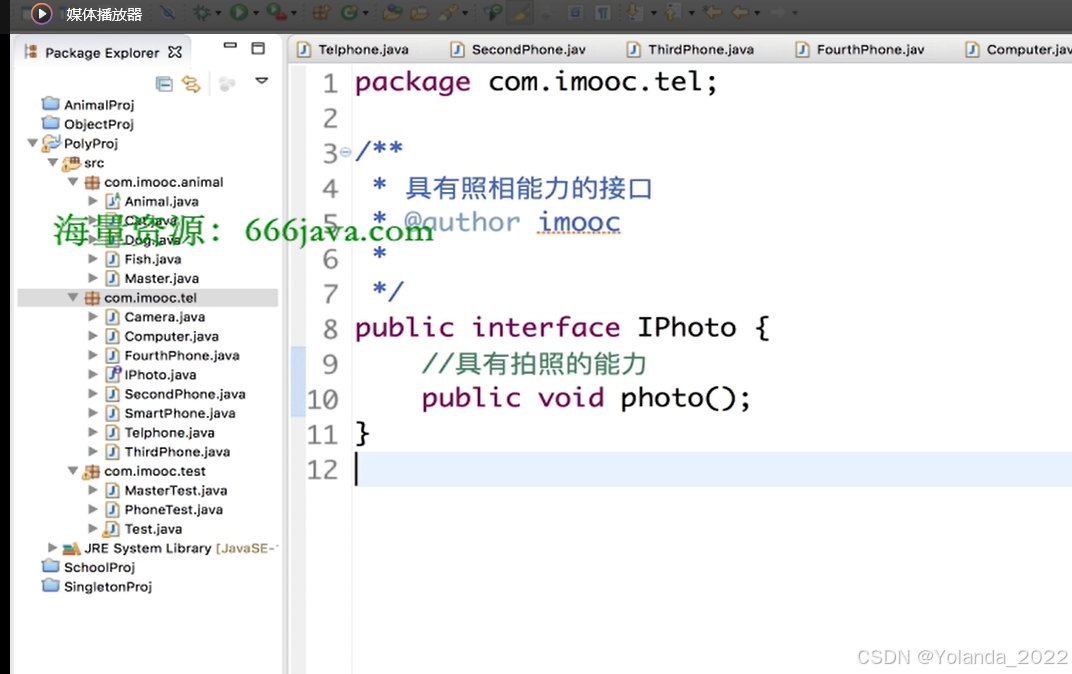Click the green Run button
1072x674 pixels.
pyautogui.click(x=239, y=12)
